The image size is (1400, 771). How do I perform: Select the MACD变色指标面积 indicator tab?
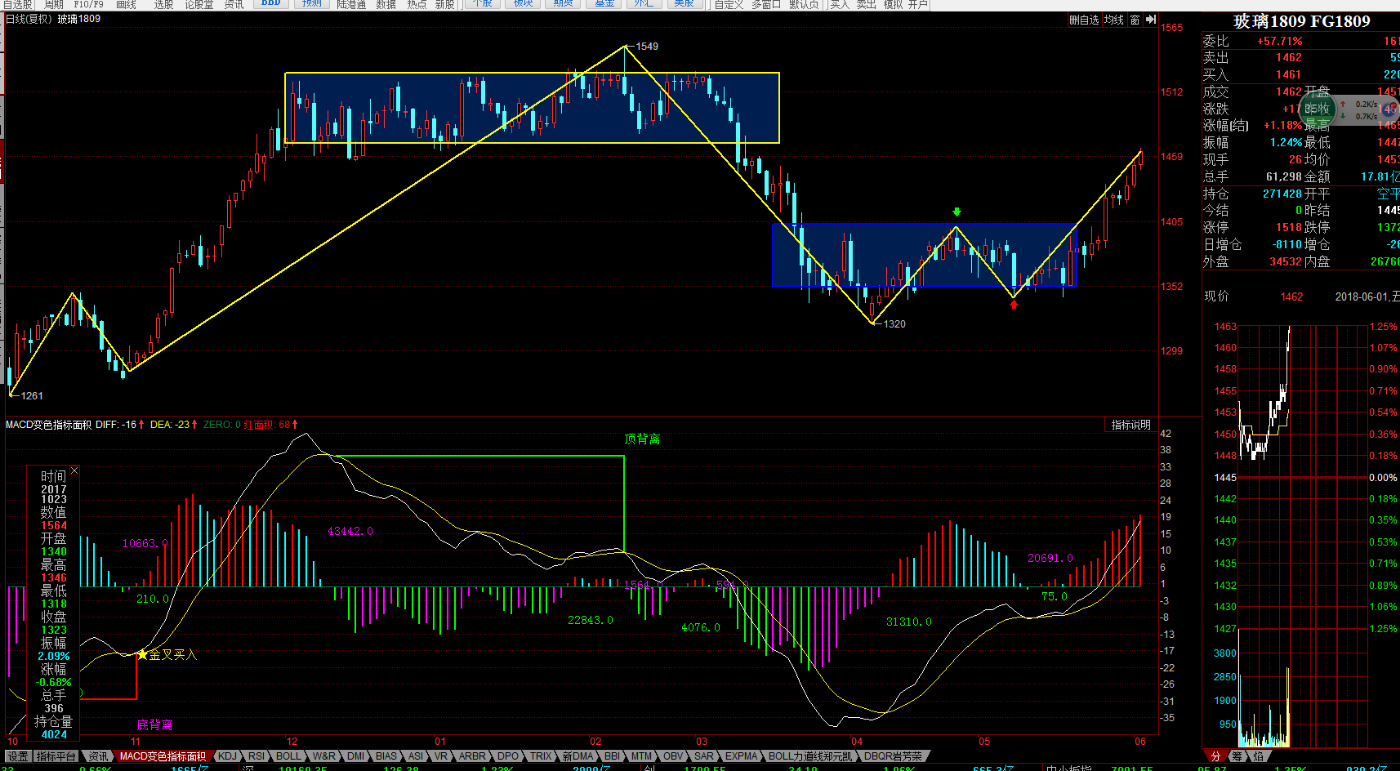[x=162, y=756]
